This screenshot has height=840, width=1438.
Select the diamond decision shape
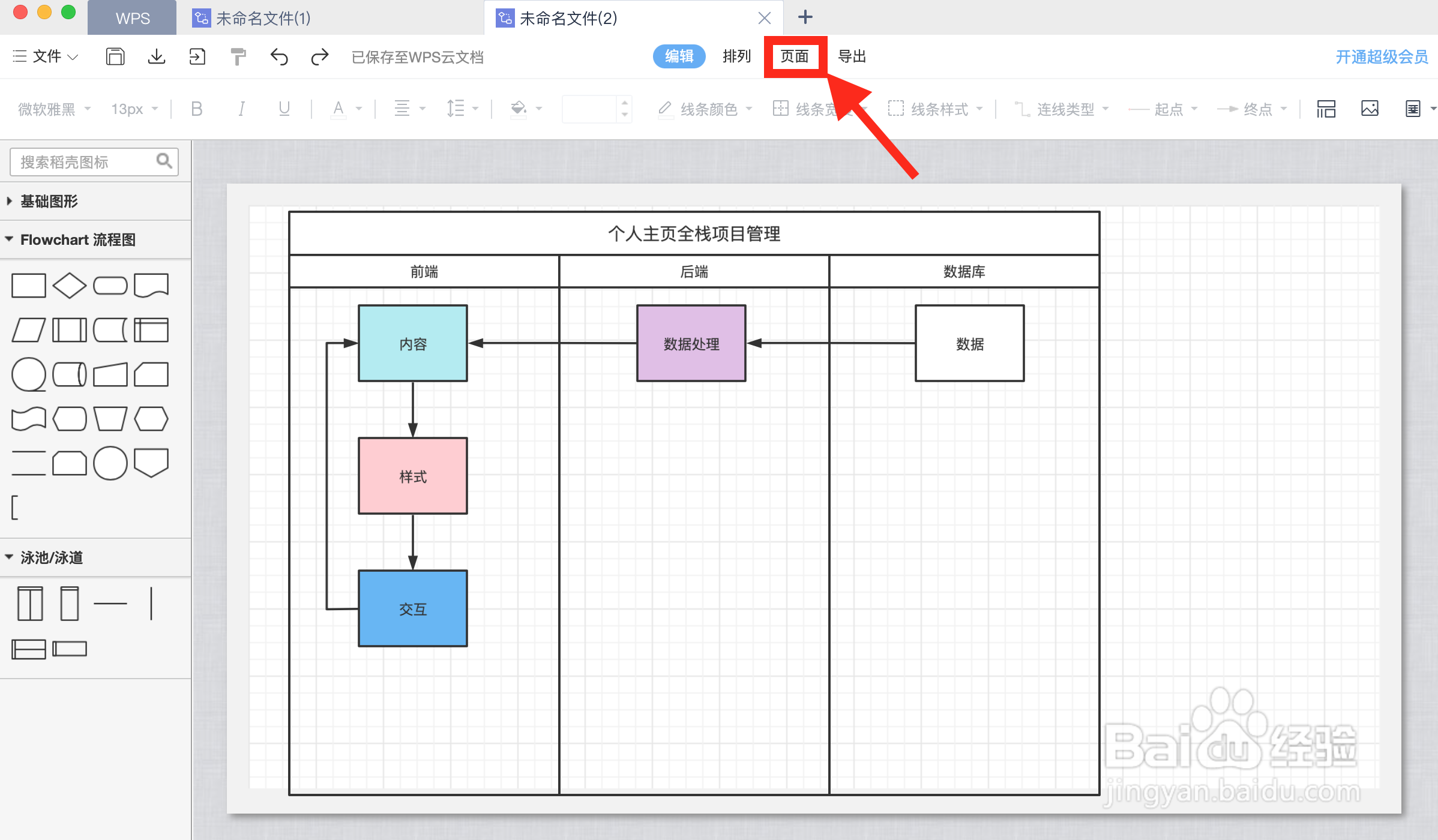pyautogui.click(x=70, y=286)
